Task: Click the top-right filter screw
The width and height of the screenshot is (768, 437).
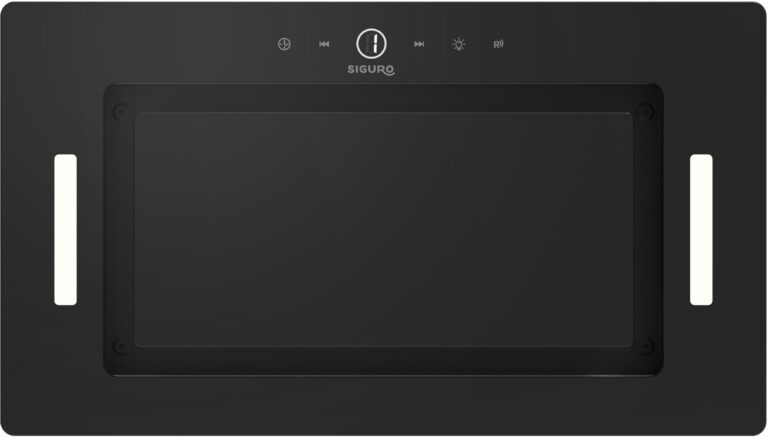Action: coord(646,112)
